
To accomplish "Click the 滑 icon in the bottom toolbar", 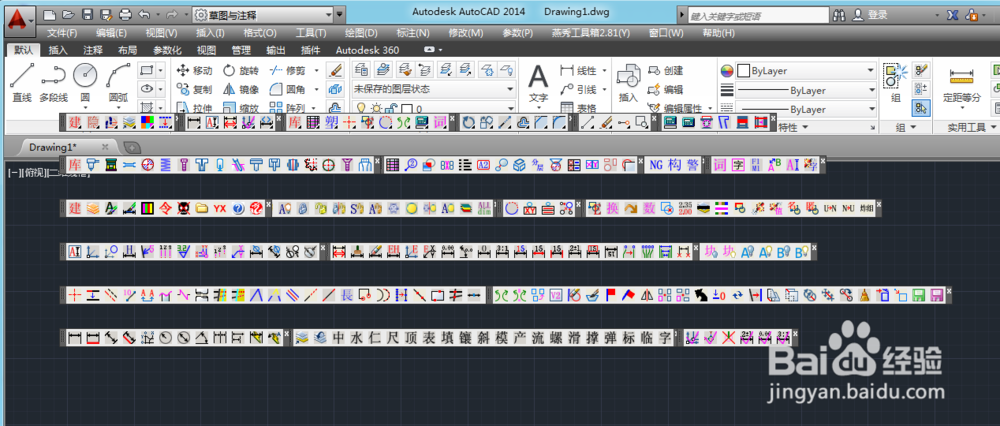I will click(x=574, y=338).
